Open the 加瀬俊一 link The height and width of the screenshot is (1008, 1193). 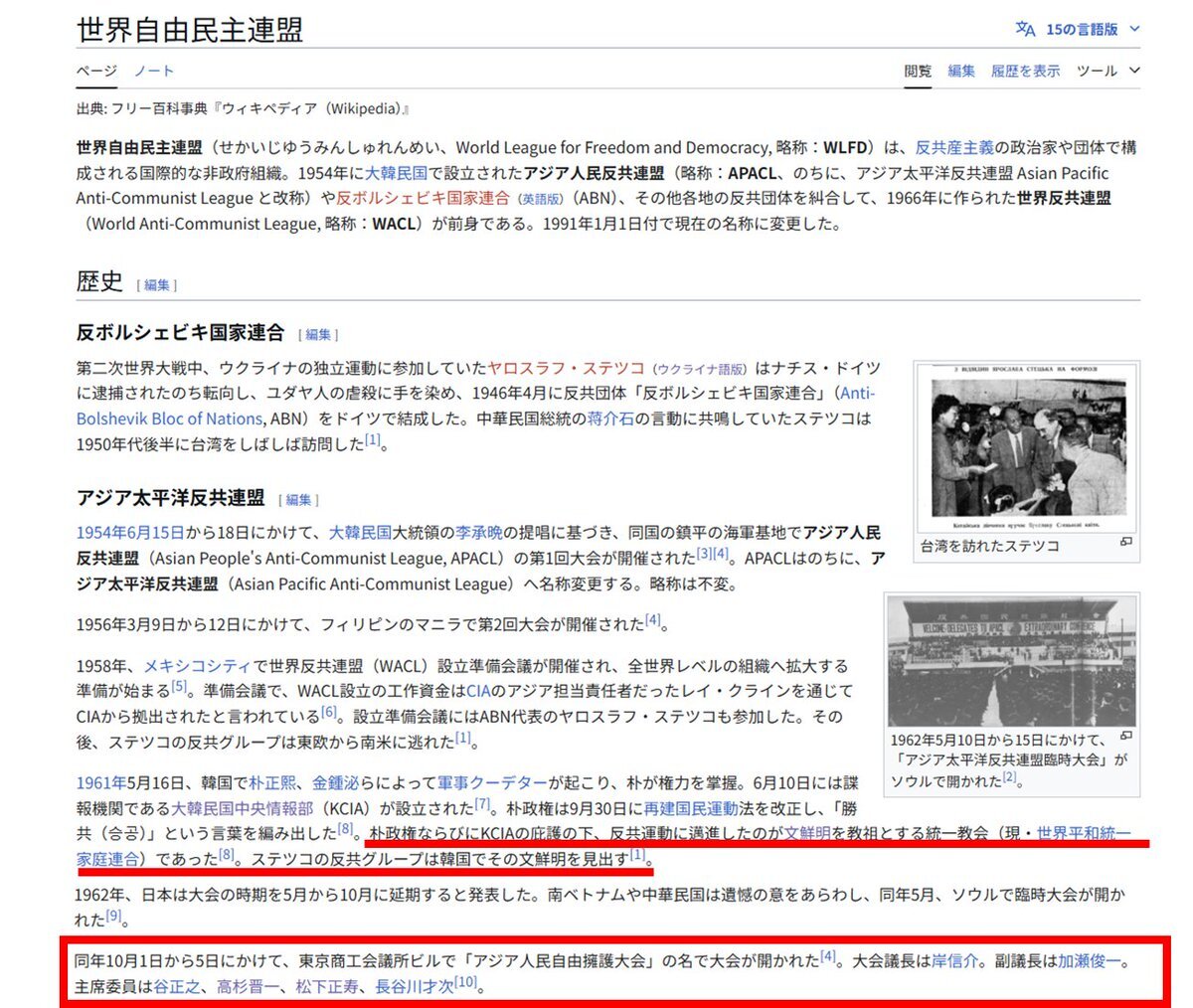click(x=1090, y=961)
